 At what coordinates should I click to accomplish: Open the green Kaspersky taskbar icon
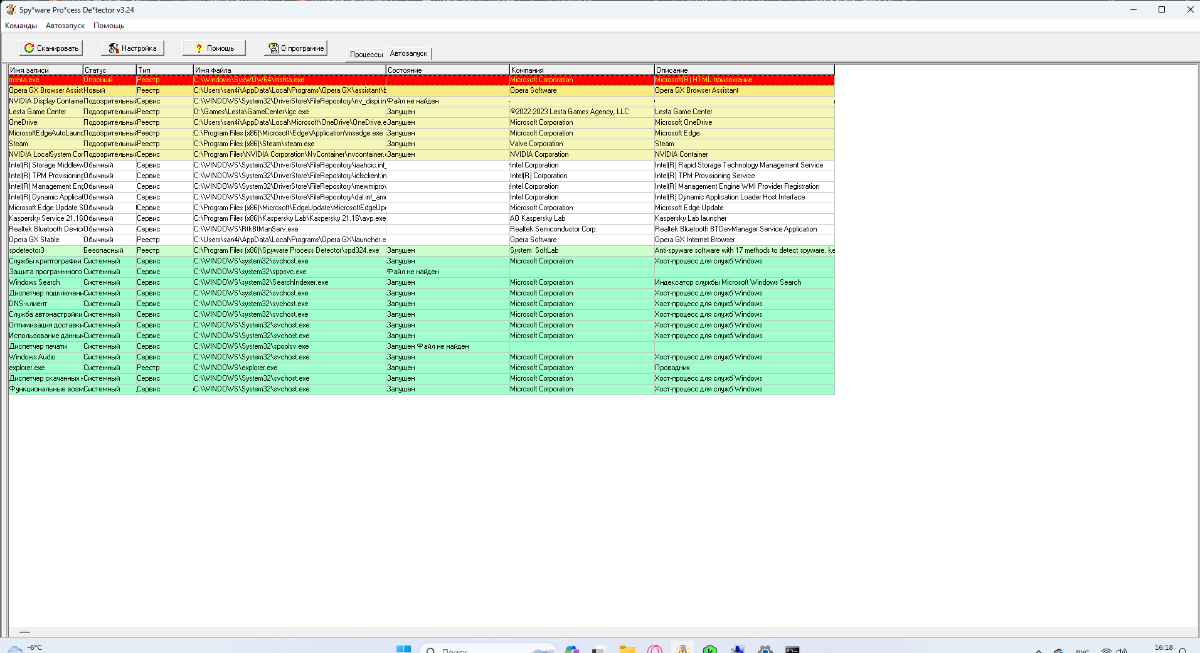708,648
